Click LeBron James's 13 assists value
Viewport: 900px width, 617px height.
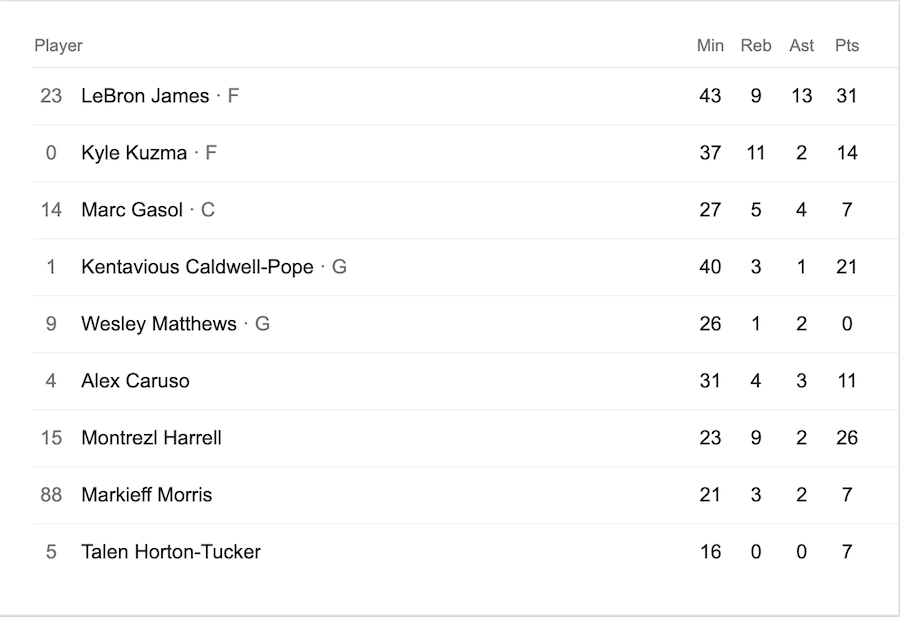click(x=801, y=96)
